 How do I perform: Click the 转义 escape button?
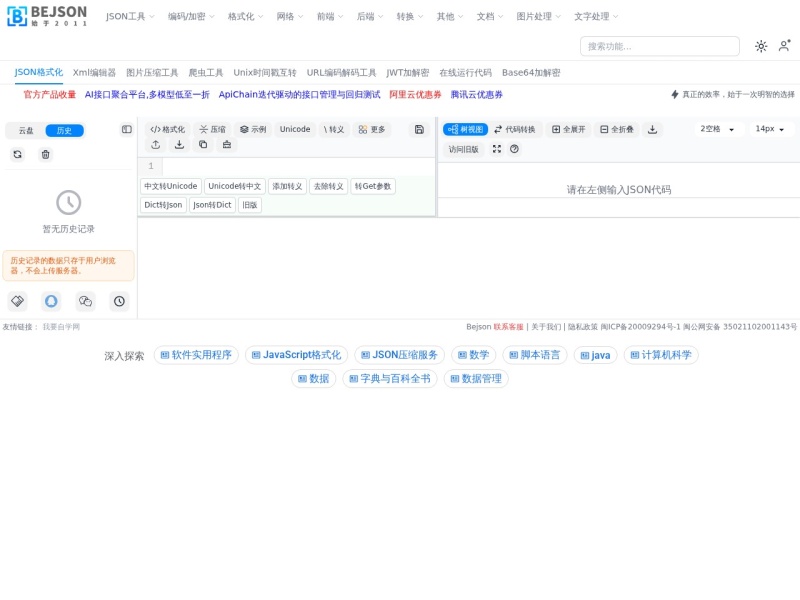334,130
